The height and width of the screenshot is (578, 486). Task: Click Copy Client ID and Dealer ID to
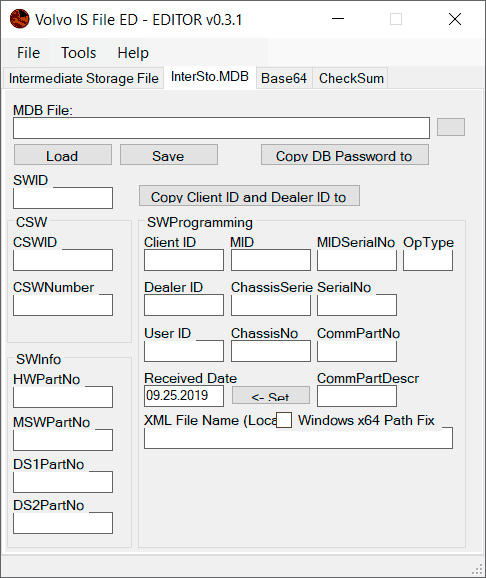(x=249, y=196)
